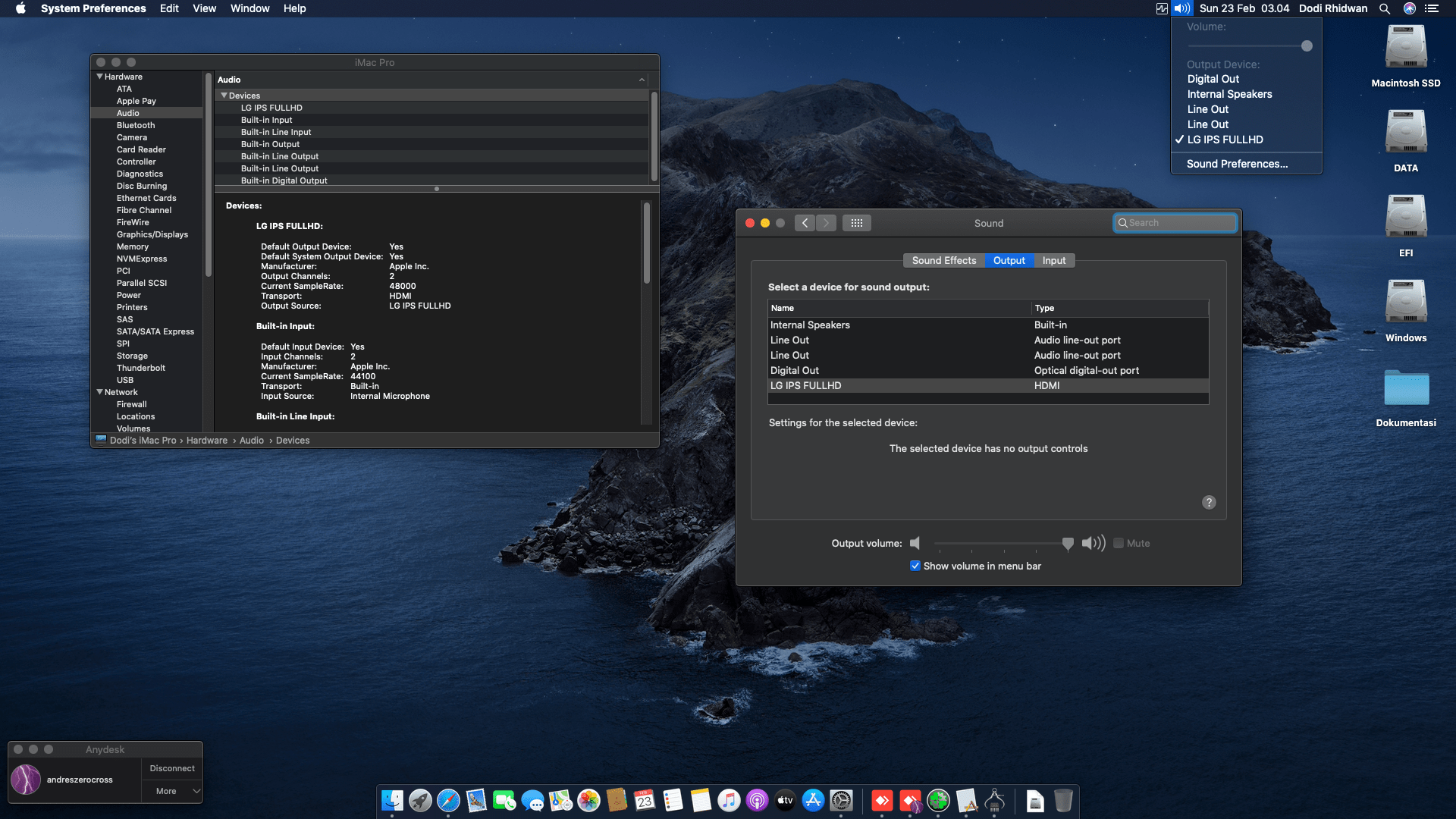Uncheck Show volume in menu bar
Image resolution: width=1456 pixels, height=819 pixels.
point(915,566)
